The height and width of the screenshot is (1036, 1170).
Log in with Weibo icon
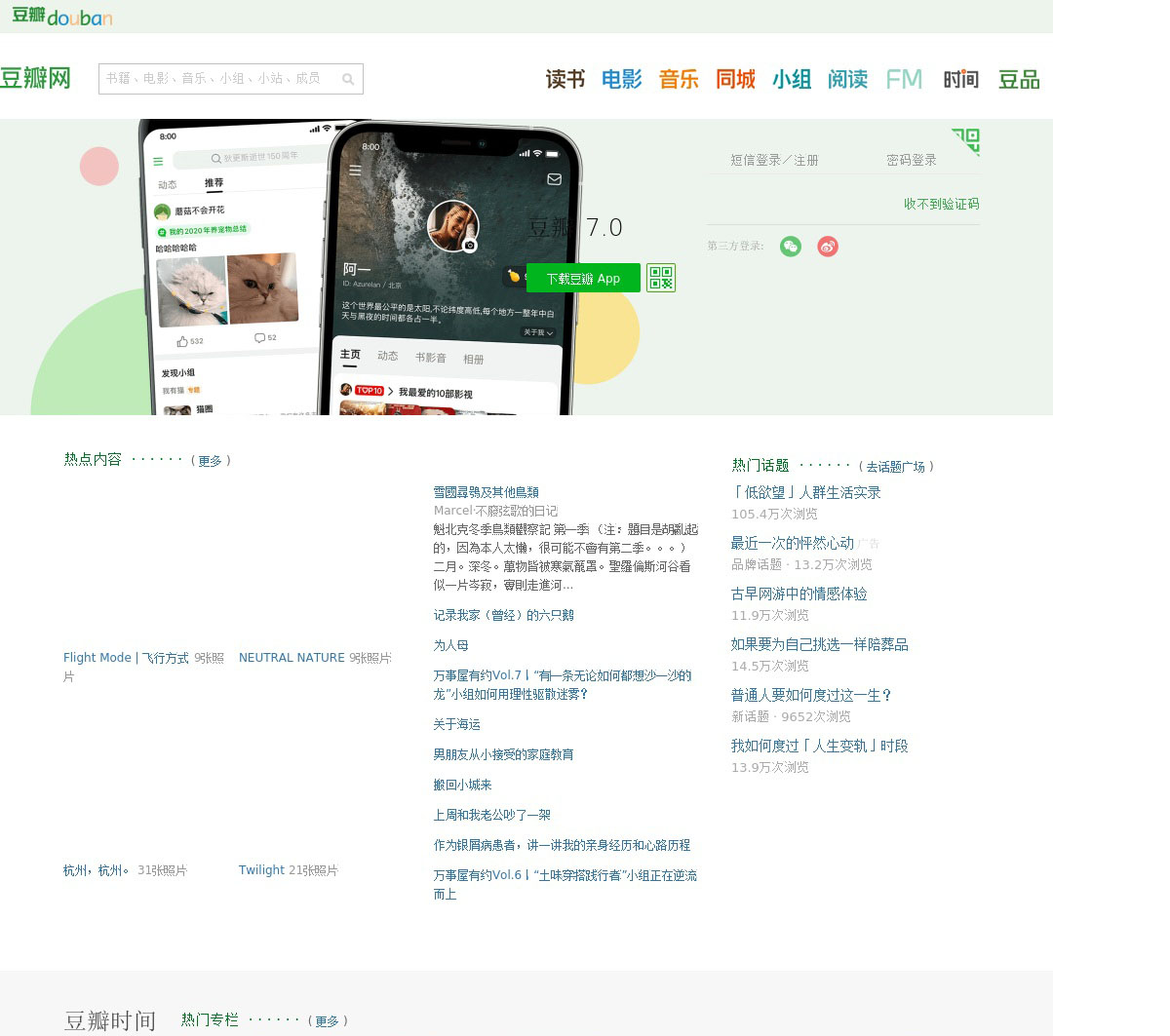click(828, 247)
